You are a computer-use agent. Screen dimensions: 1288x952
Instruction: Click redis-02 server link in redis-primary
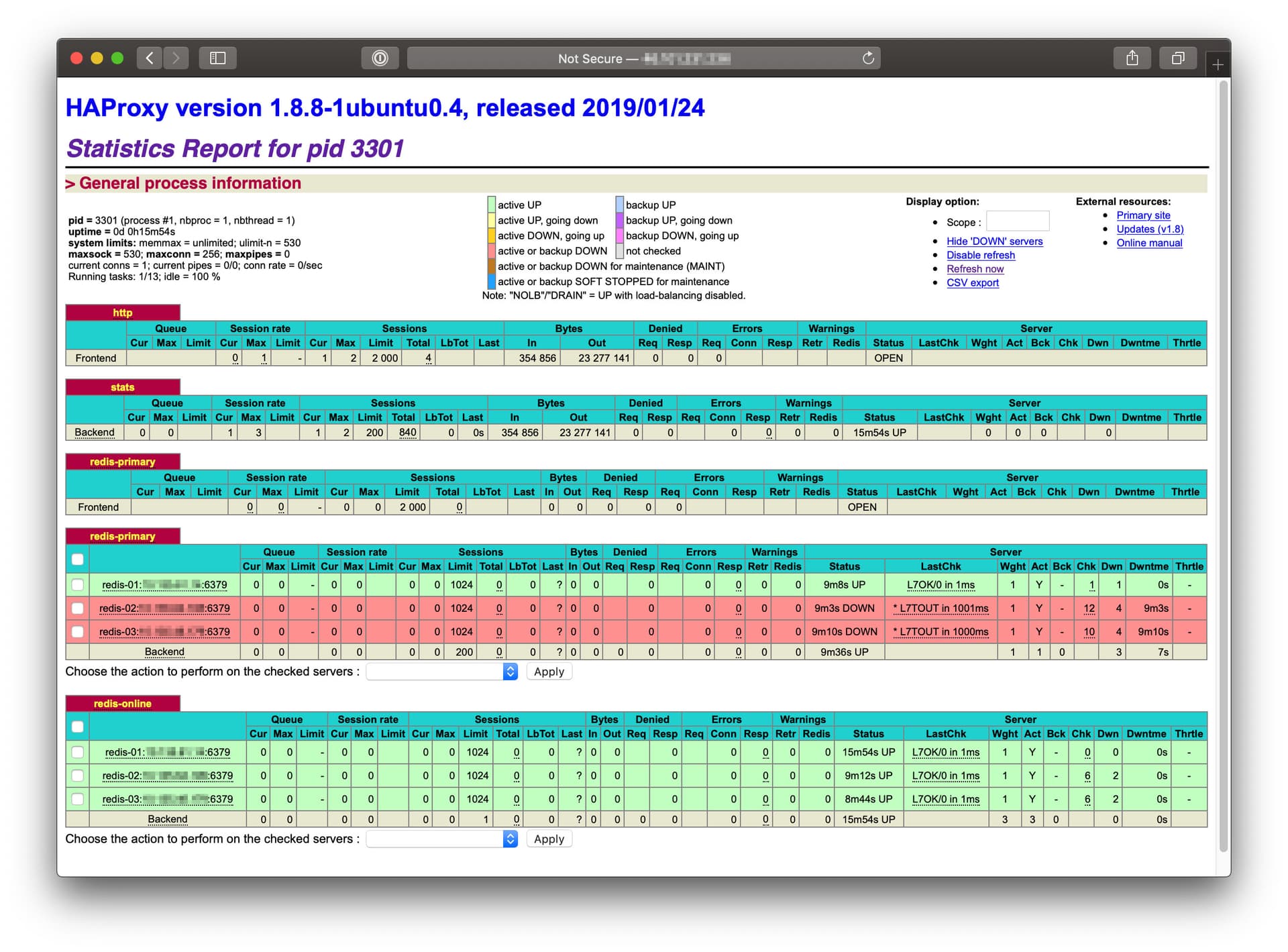coord(164,609)
